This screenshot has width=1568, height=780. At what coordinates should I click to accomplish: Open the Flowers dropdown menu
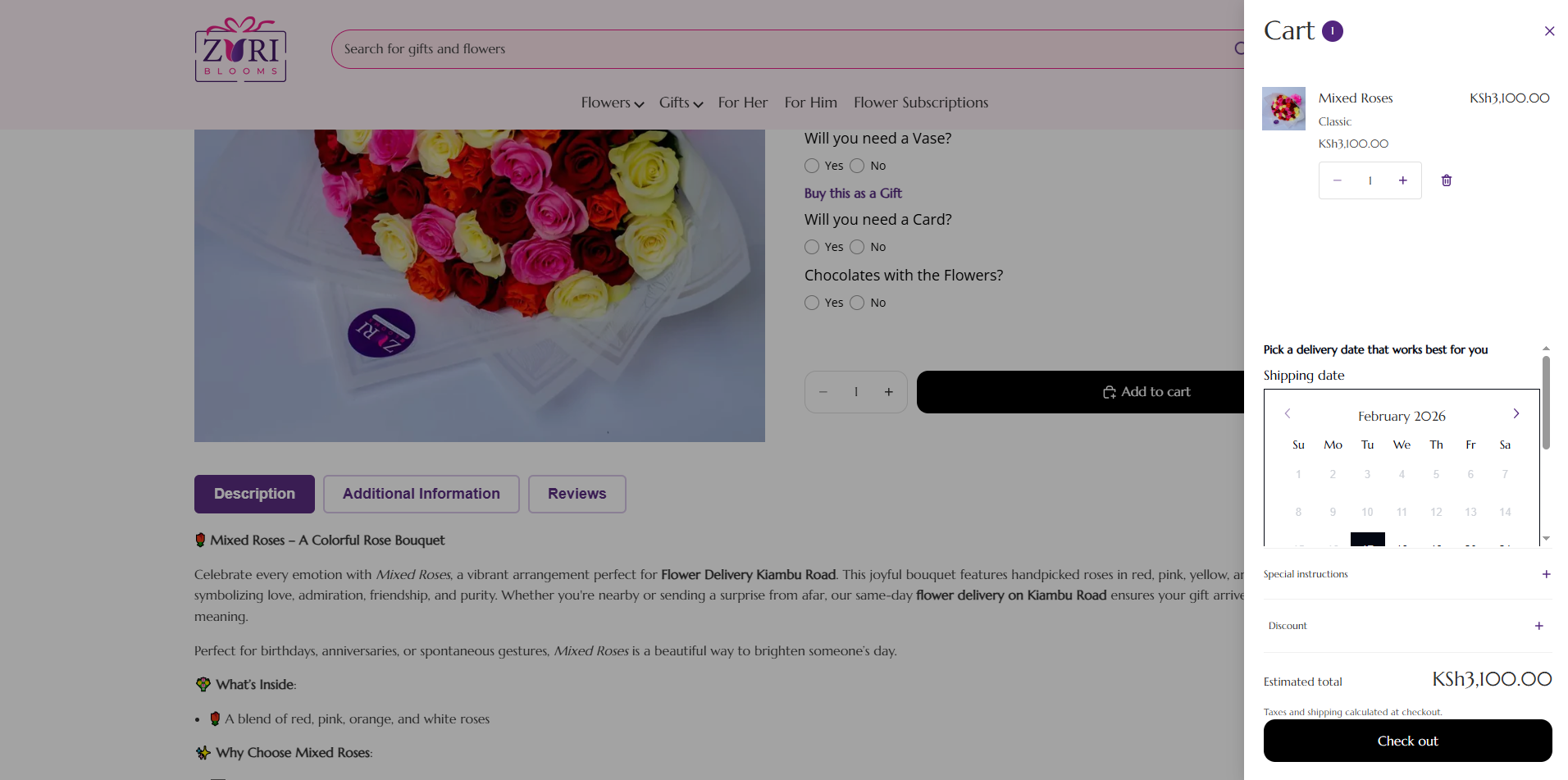pos(612,103)
